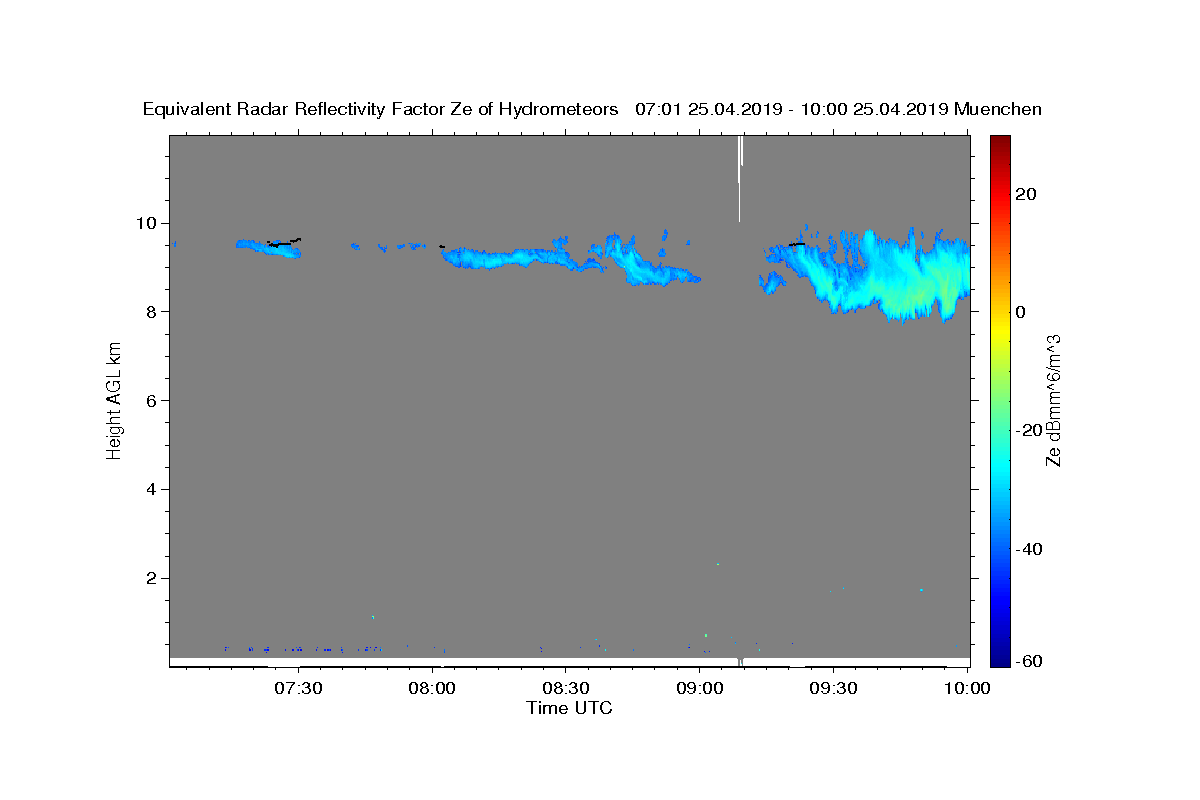Screen dimensions: 1200x800
Task: Click the dark red top of colorbar
Action: pos(999,145)
